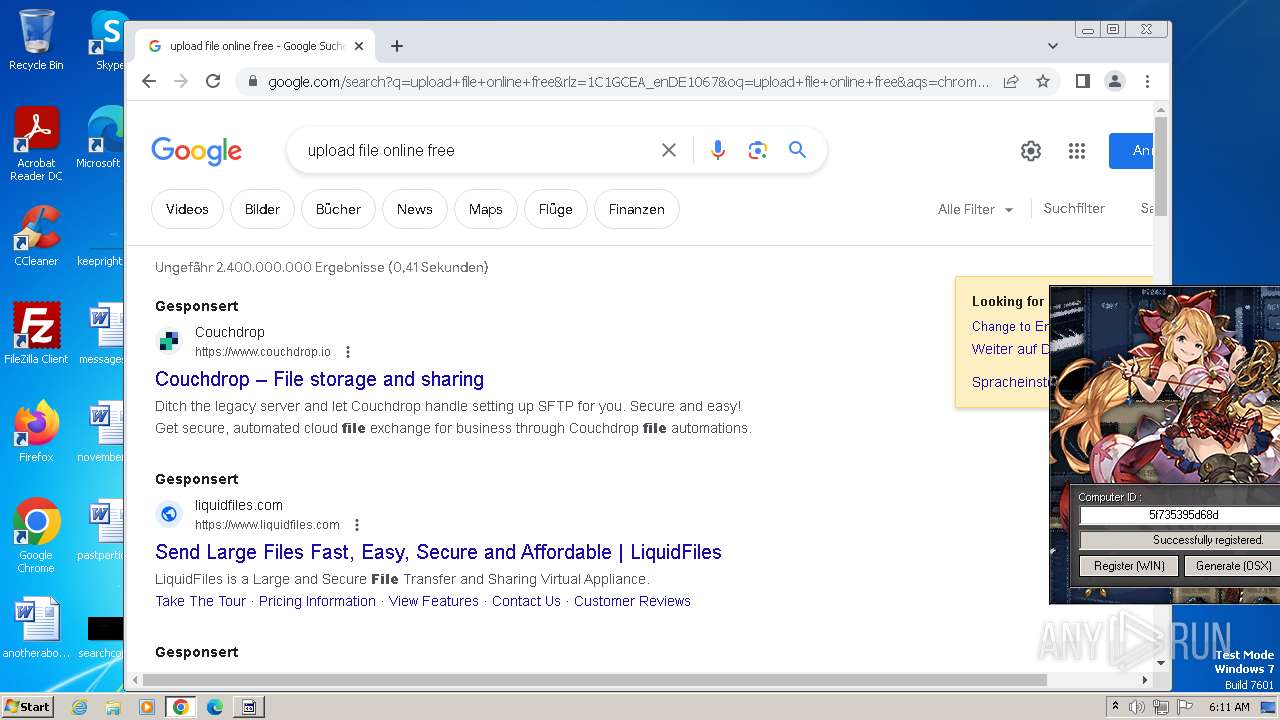Open Google Chrome desktop icon
This screenshot has width=1280, height=720.
coord(36,536)
